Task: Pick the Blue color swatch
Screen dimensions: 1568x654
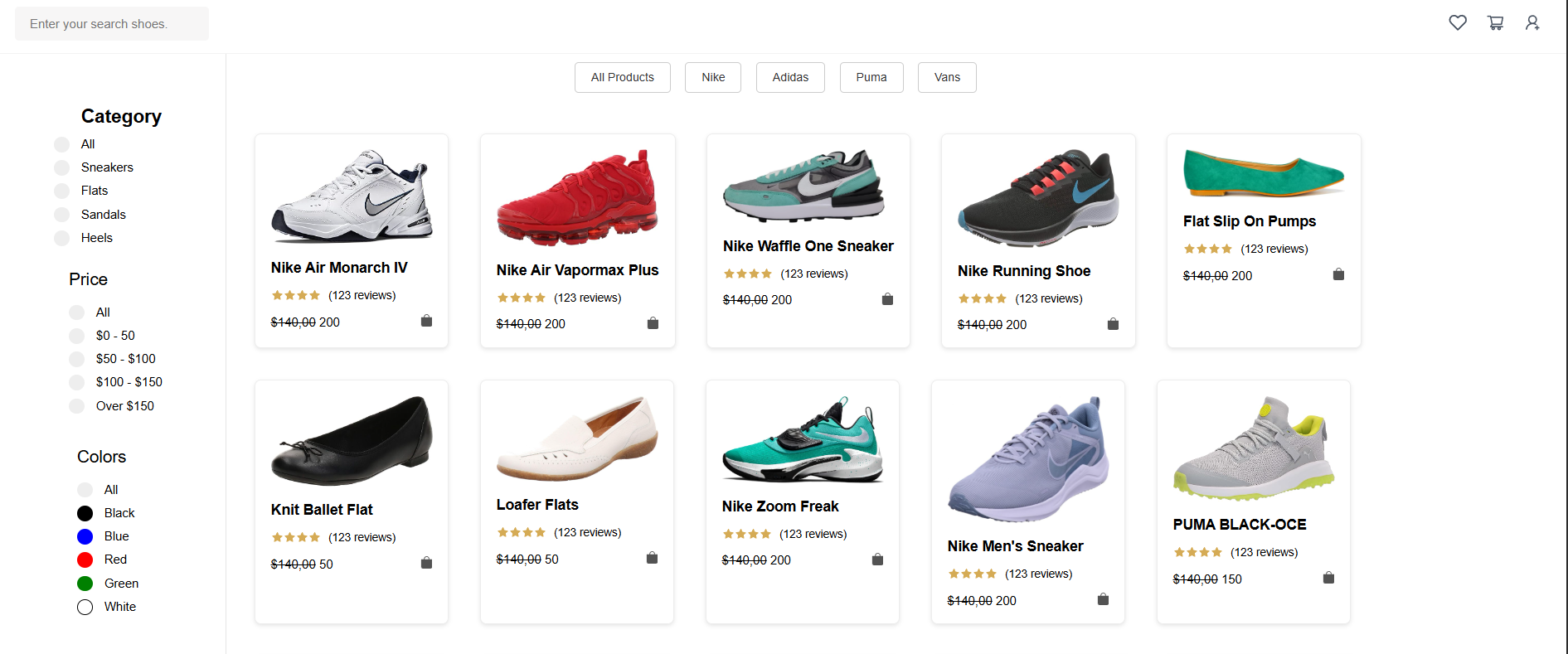Action: coord(85,536)
